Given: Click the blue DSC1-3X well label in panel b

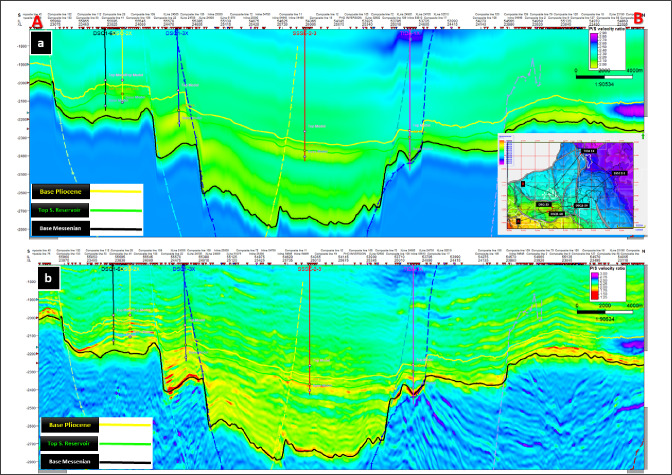Looking at the screenshot, I should point(184,269).
